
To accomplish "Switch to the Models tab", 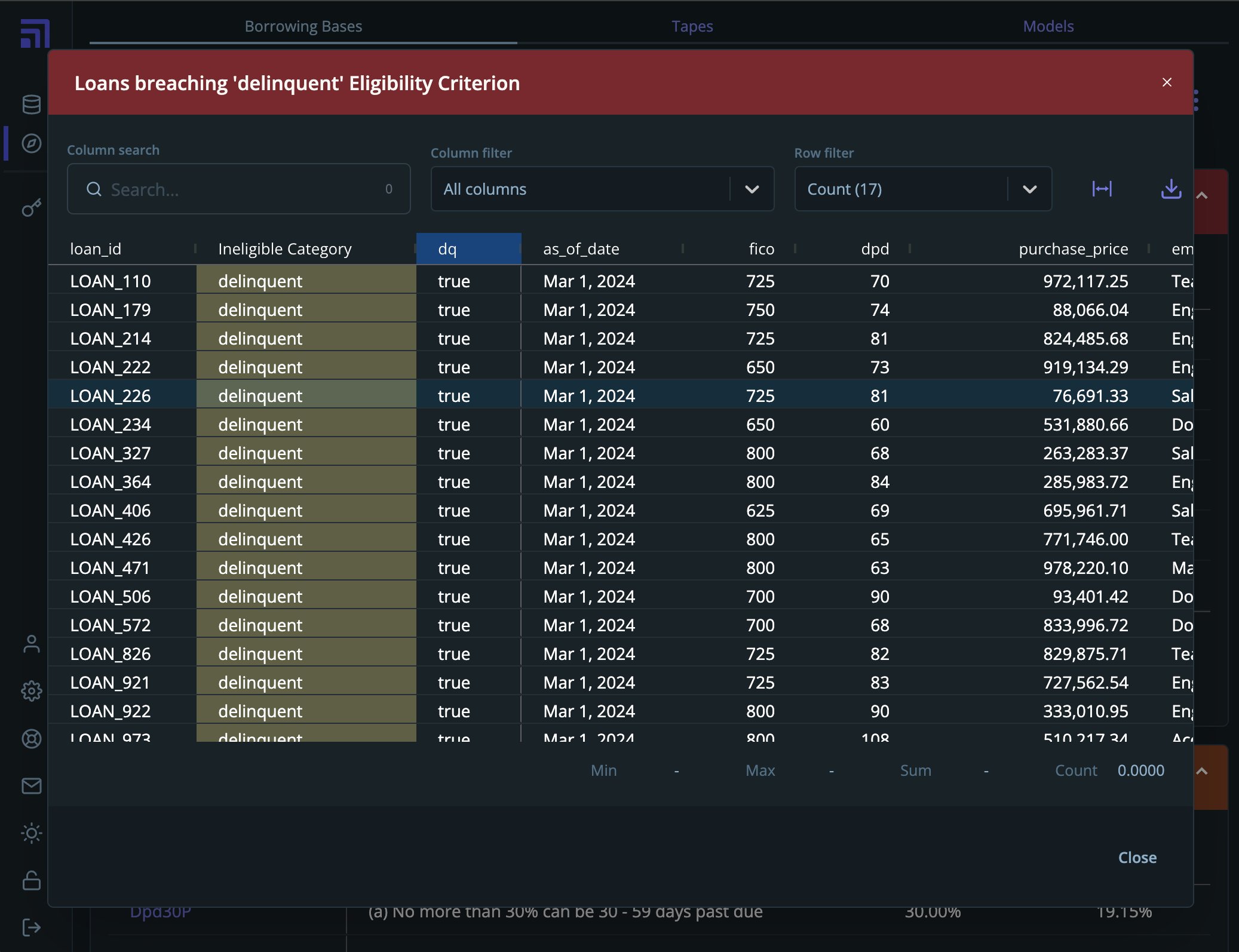I will pyautogui.click(x=1048, y=26).
